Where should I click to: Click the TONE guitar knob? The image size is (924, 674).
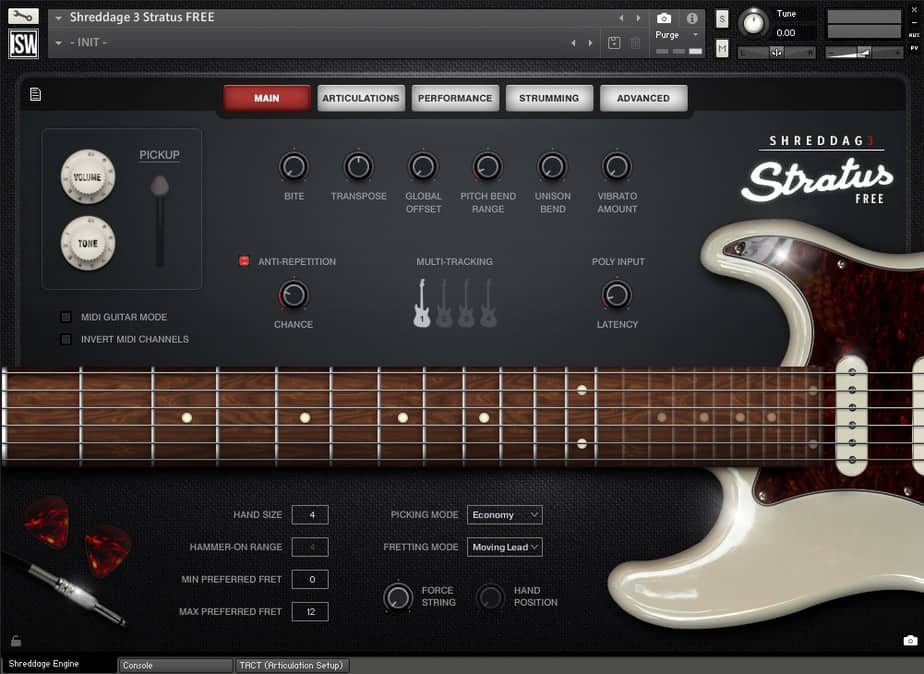point(88,243)
